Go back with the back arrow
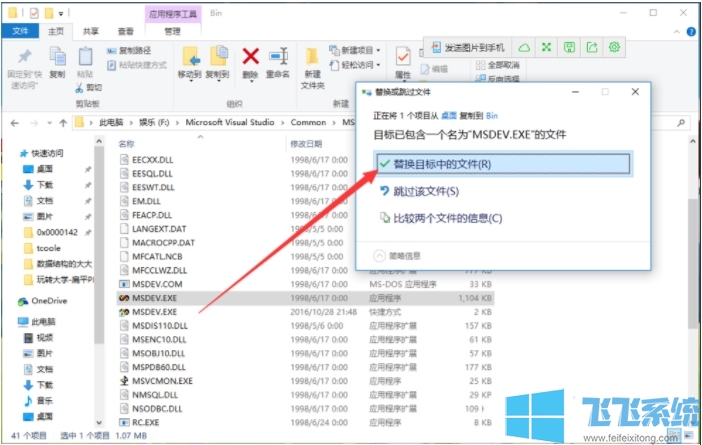The width and height of the screenshot is (702, 445). click(x=15, y=123)
